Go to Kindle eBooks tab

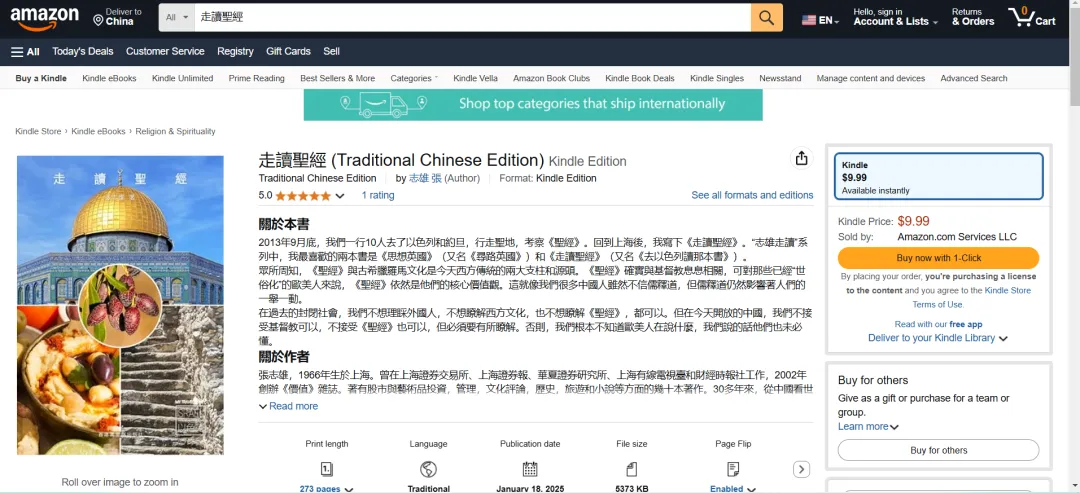point(110,78)
